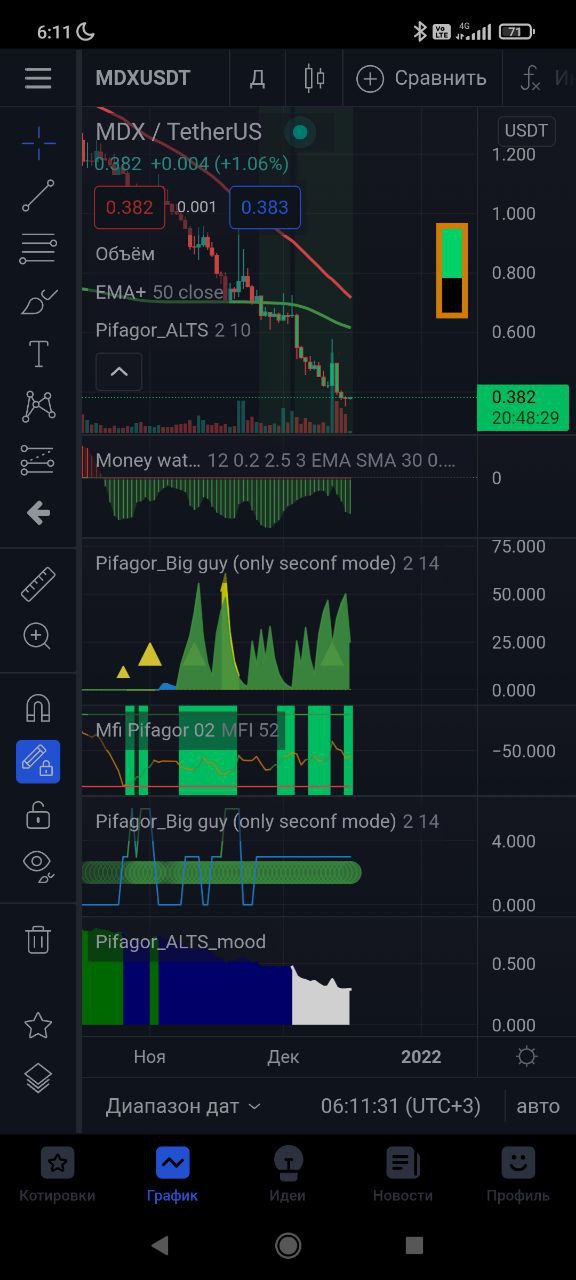Open the object tree layers icon

click(x=38, y=1078)
